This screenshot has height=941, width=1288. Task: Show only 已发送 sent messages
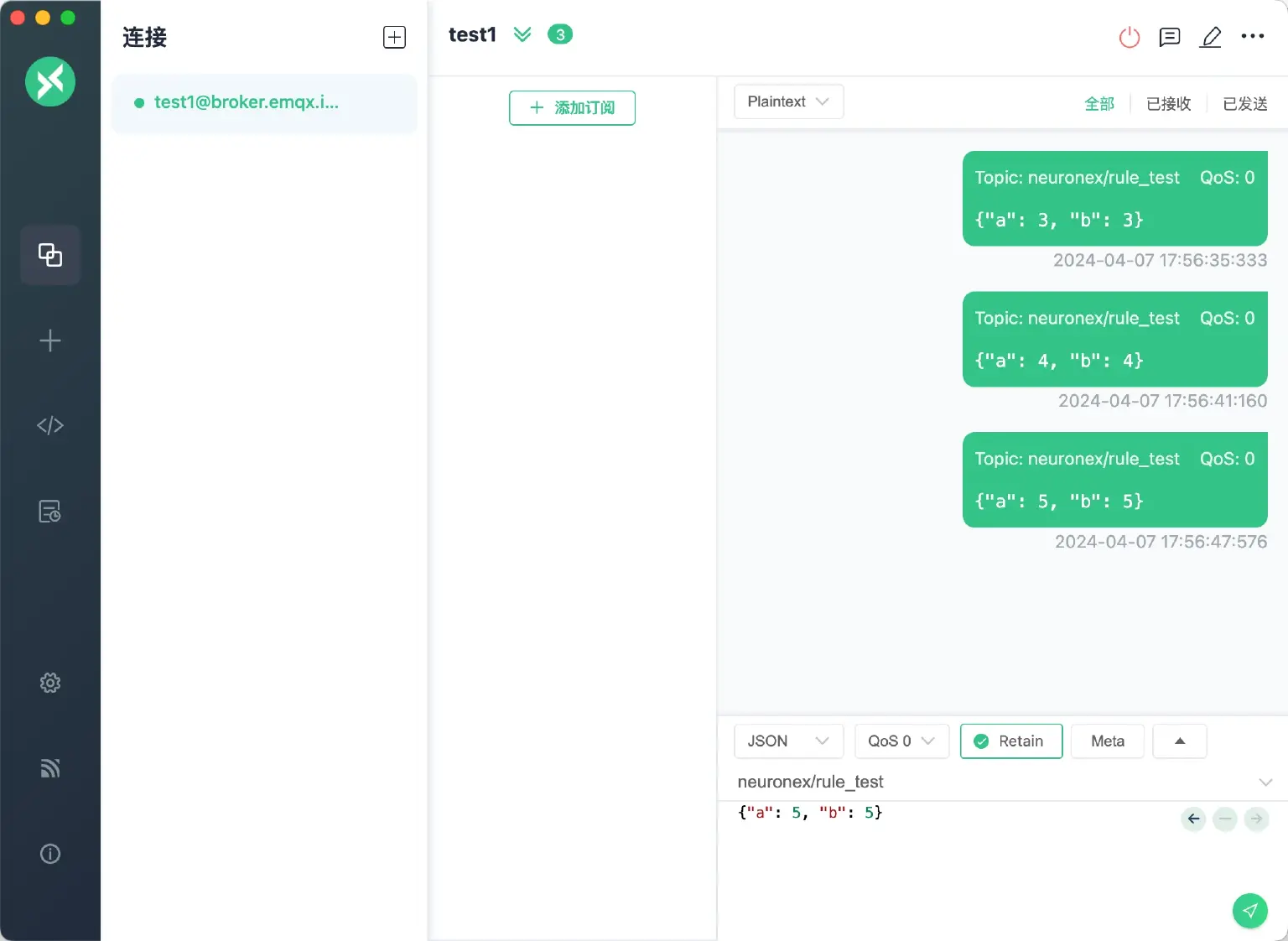(1244, 103)
